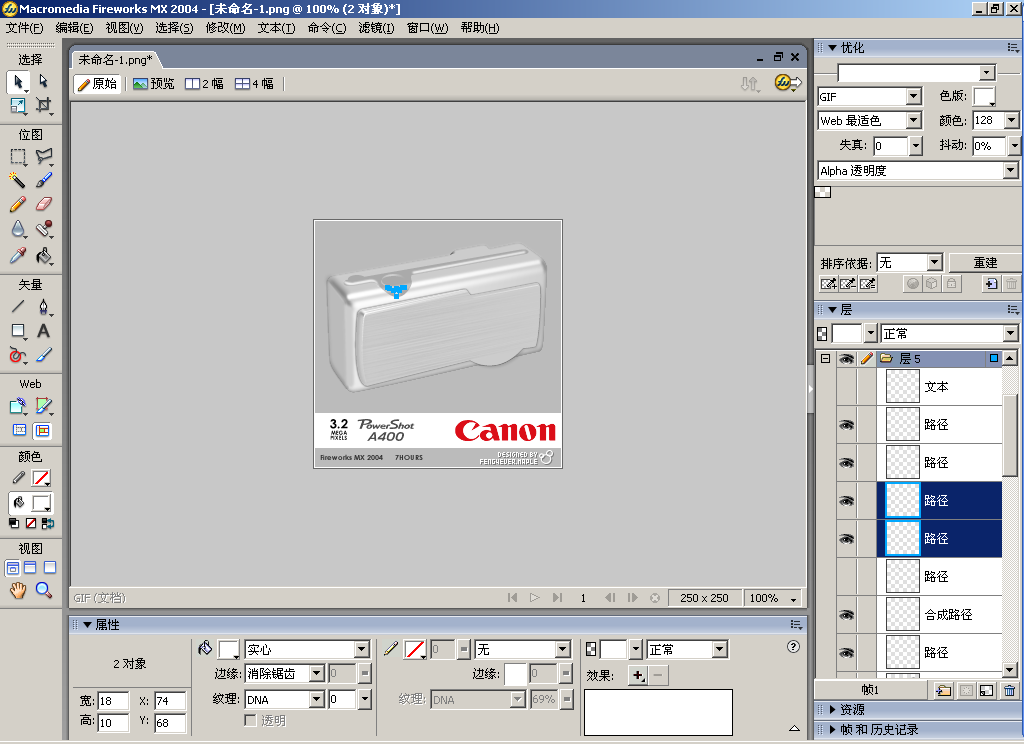Open properties panel help question mark
The image size is (1024, 744).
793,647
